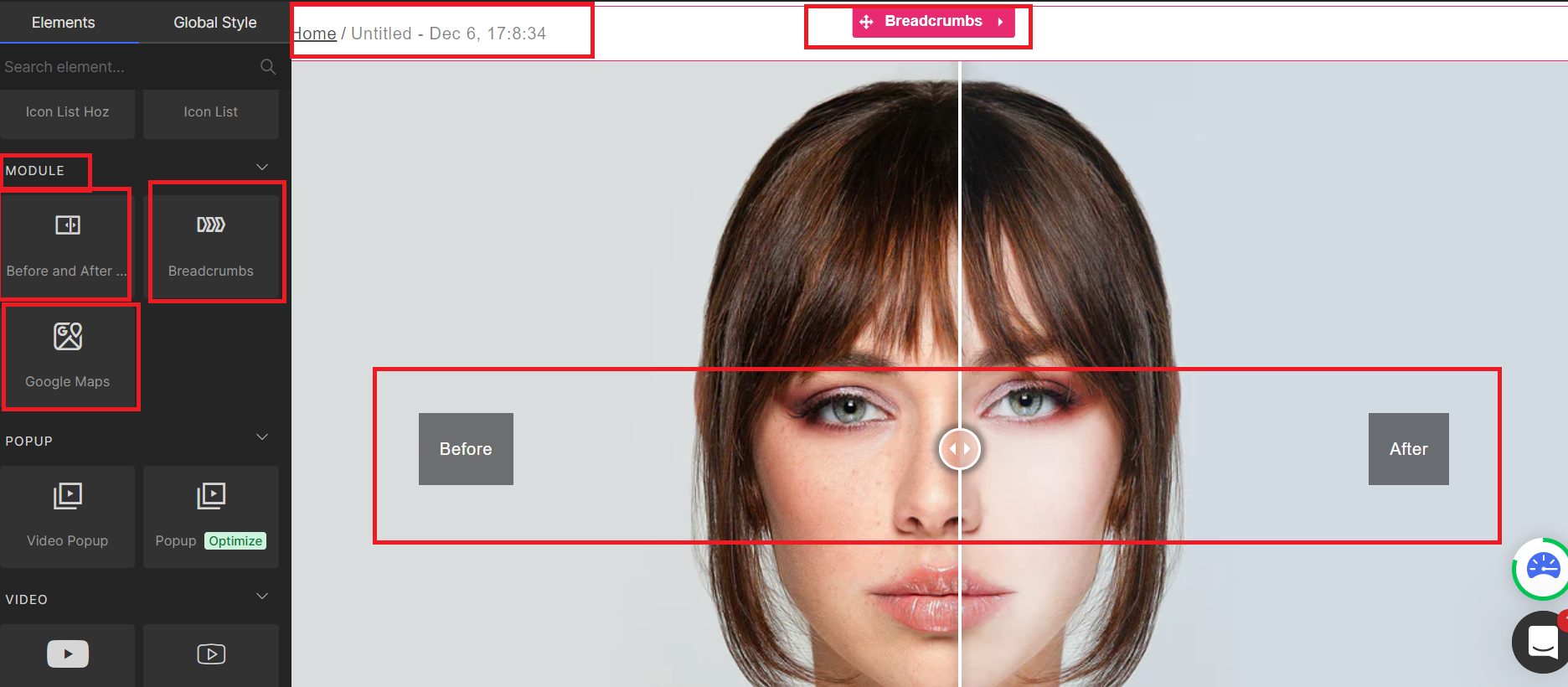Click the Optimize badge on Popup
Screen dimensions: 1568x687
(x=235, y=541)
